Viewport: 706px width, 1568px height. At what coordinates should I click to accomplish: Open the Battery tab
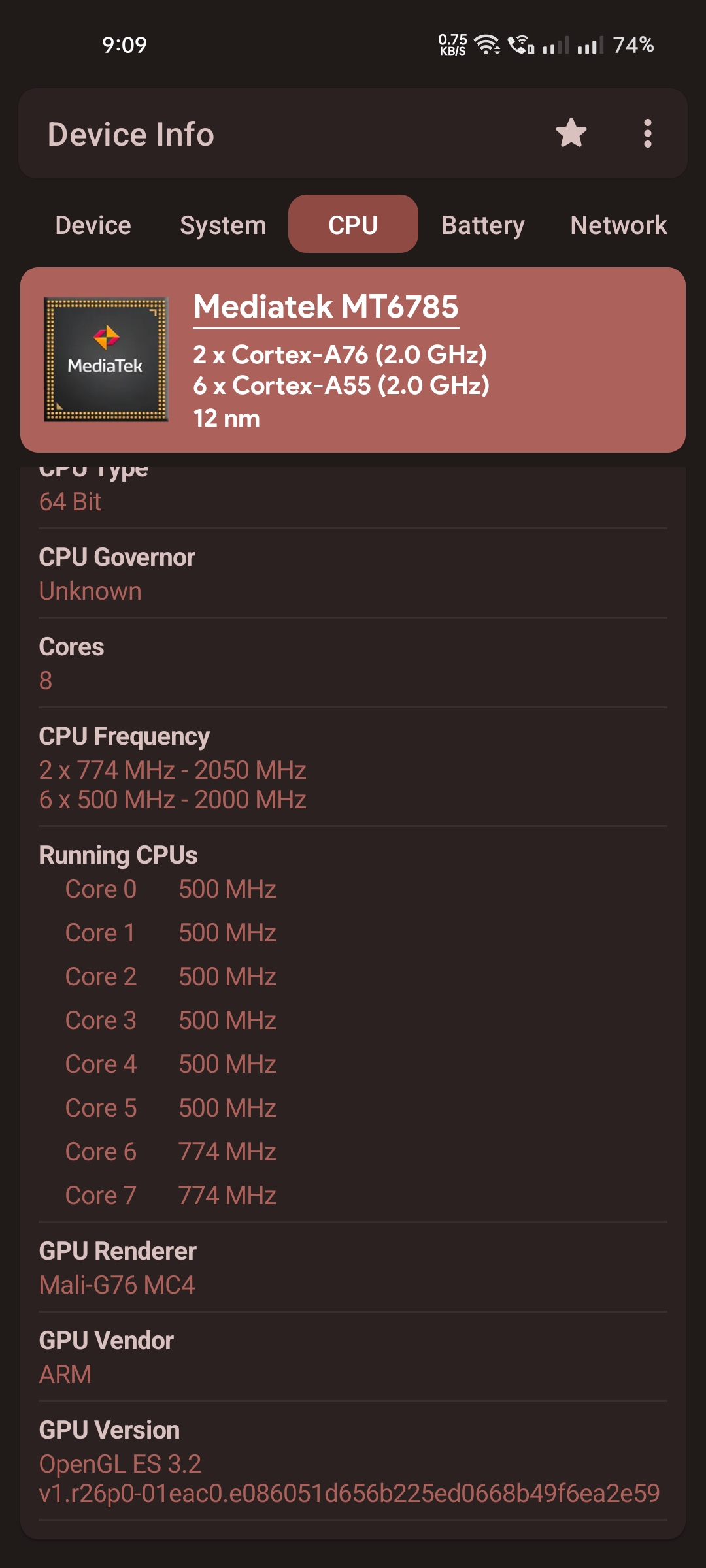click(483, 225)
